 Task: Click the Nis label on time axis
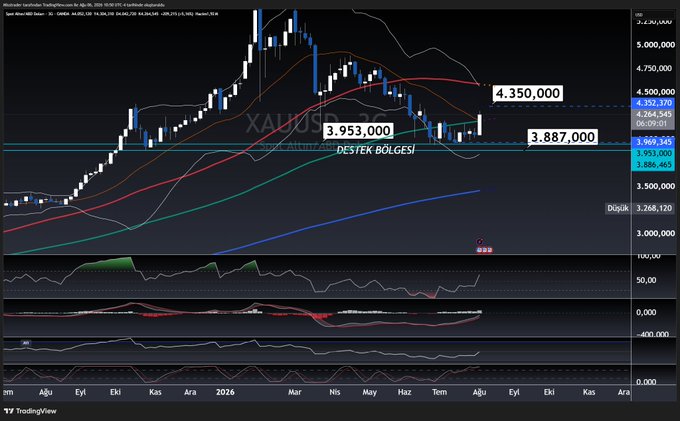click(334, 392)
